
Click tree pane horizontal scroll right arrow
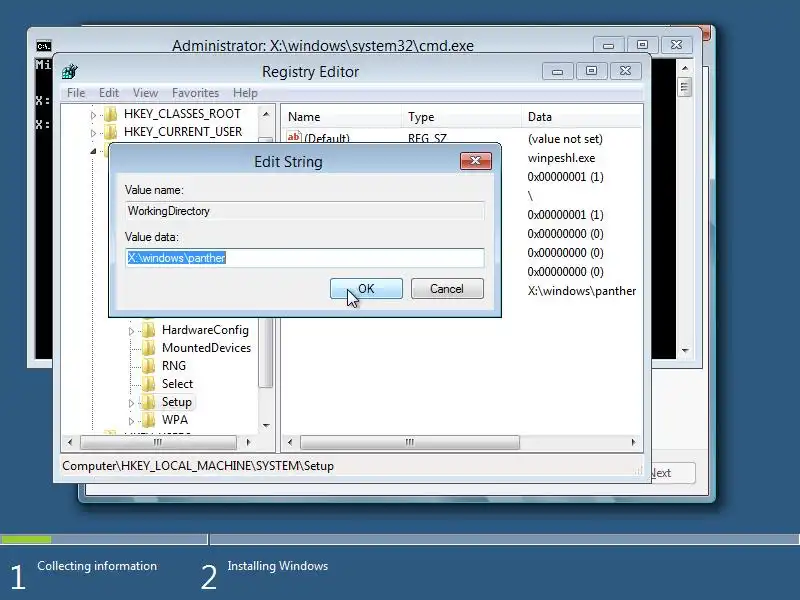[x=248, y=442]
